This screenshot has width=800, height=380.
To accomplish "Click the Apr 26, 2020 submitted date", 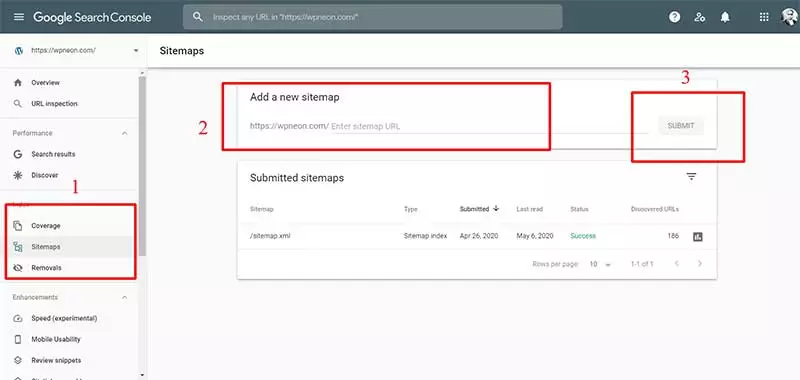I will (x=479, y=236).
